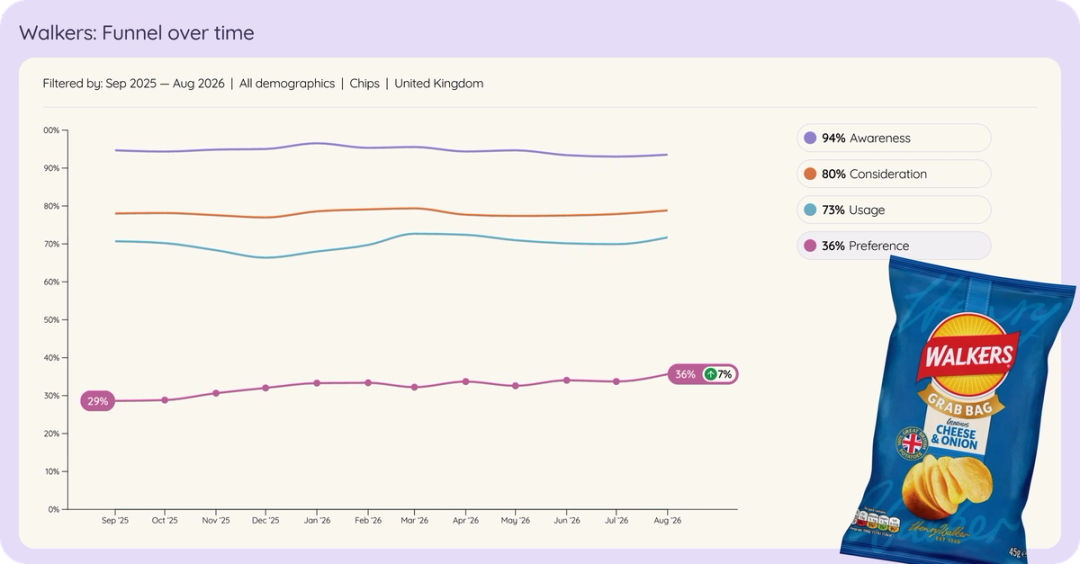The width and height of the screenshot is (1080, 564).
Task: Click the Sep '25 axis label
Action: pos(115,521)
